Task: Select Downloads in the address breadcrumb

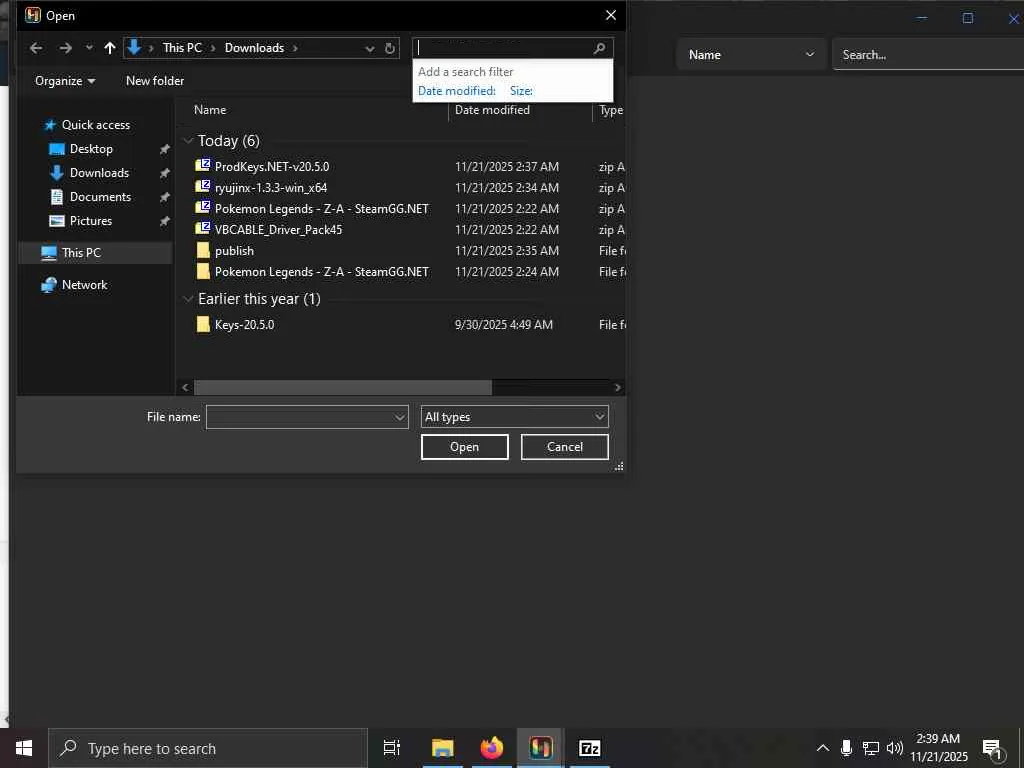Action: point(254,48)
